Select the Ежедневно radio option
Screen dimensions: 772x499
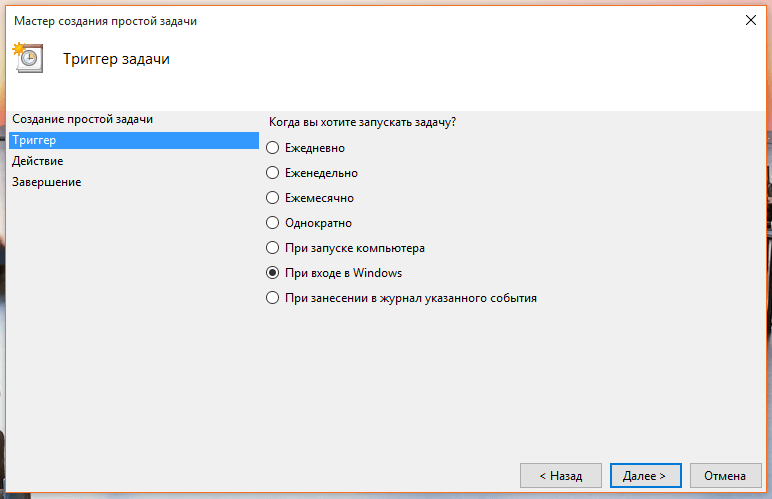[273, 148]
